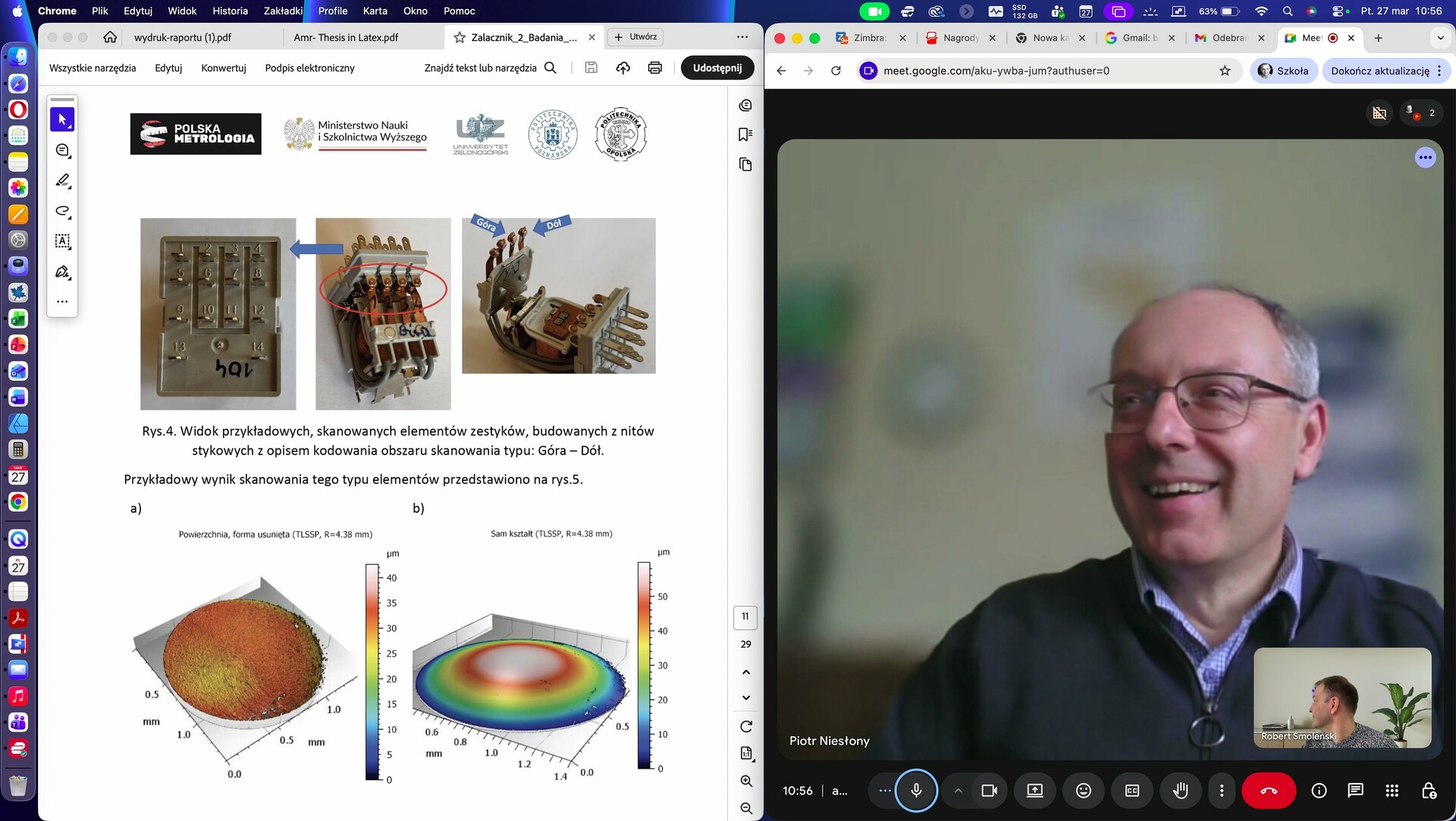Open Podpis elektroniczny tool
This screenshot has width=1456, height=821.
point(309,68)
